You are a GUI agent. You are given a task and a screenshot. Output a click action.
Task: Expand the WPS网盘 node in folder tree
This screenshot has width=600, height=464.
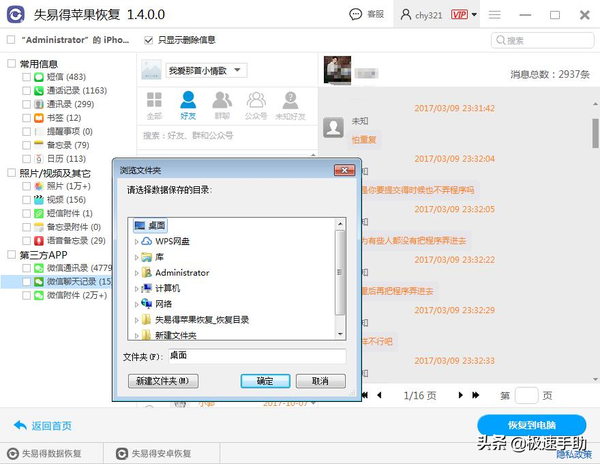point(136,242)
